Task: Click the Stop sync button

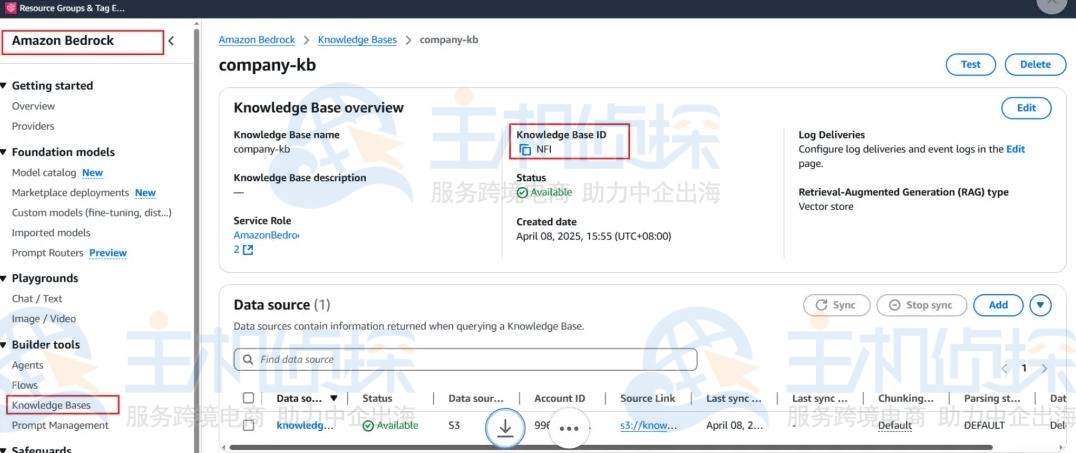Action: tap(922, 305)
